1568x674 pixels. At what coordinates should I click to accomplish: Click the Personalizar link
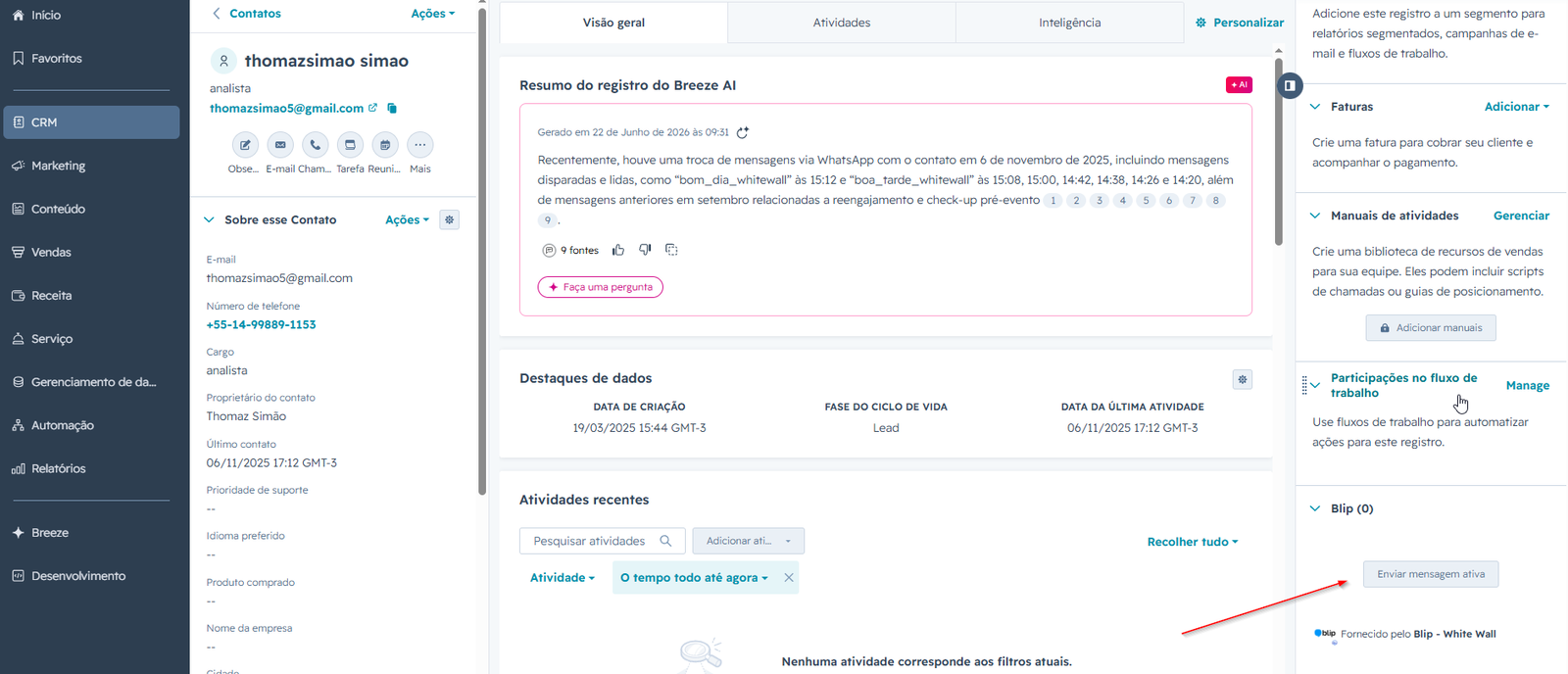coord(1240,23)
